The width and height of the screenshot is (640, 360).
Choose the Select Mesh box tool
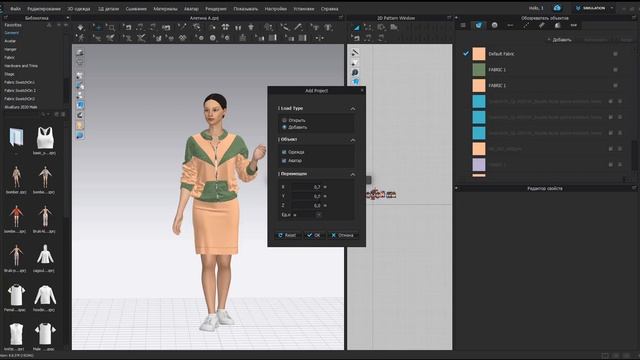111,27
